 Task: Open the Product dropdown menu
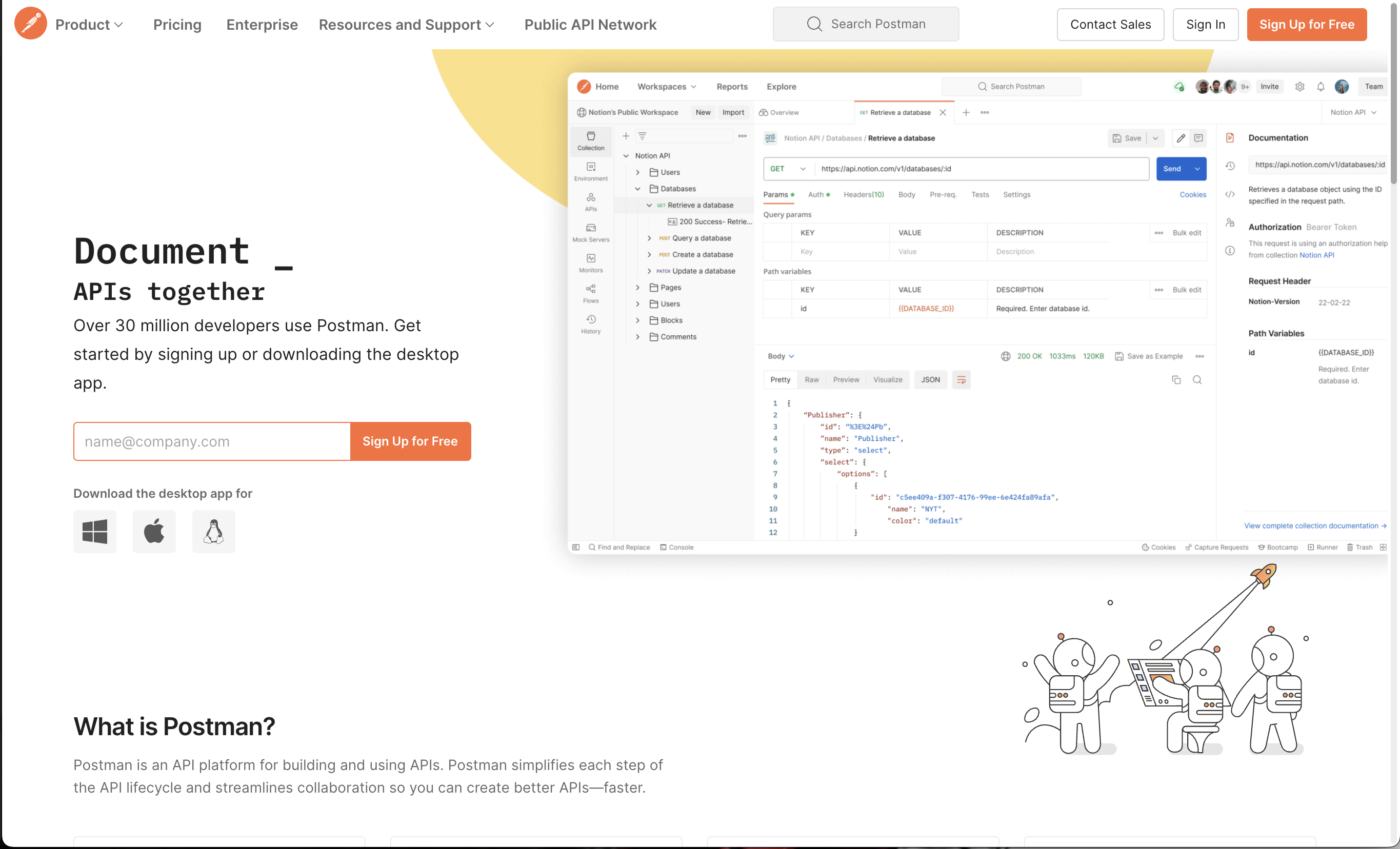(89, 25)
